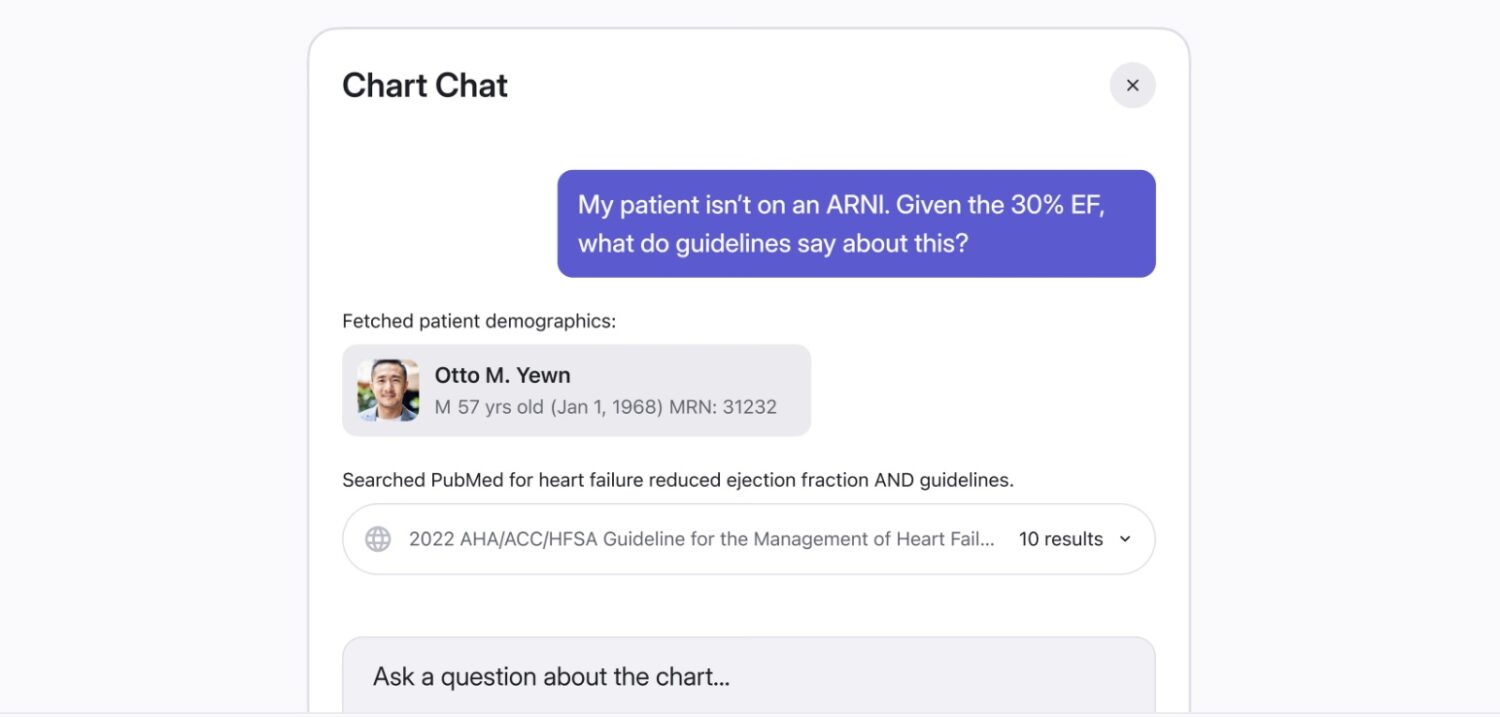
Task: Click the Chart Chat title header
Action: [x=424, y=85]
